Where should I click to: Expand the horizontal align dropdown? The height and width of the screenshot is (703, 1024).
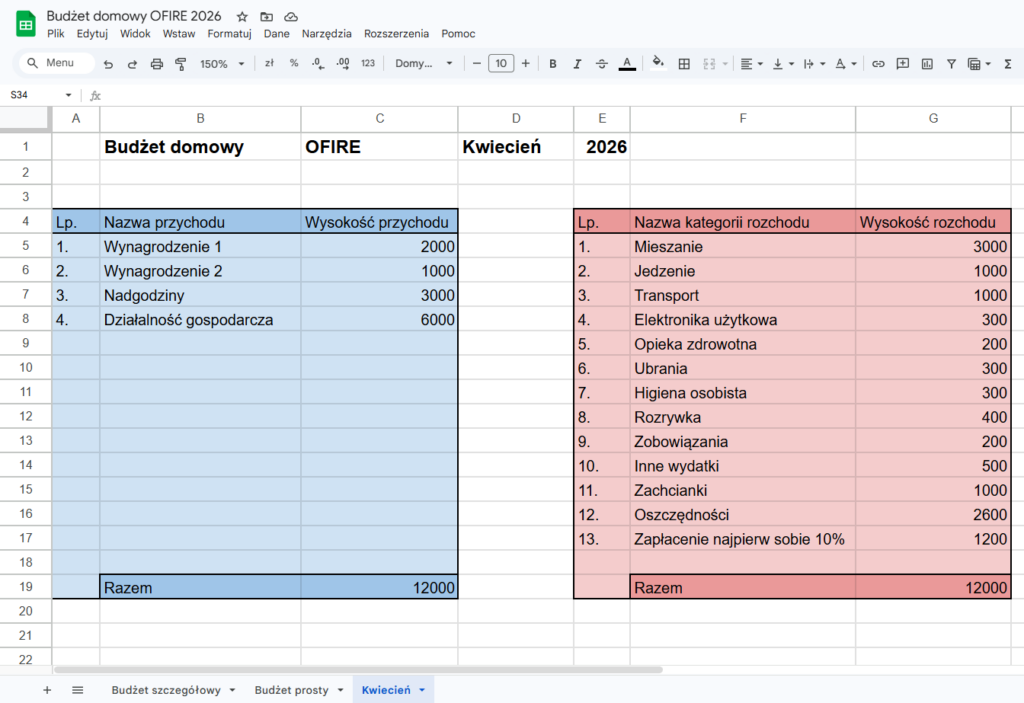tap(751, 64)
